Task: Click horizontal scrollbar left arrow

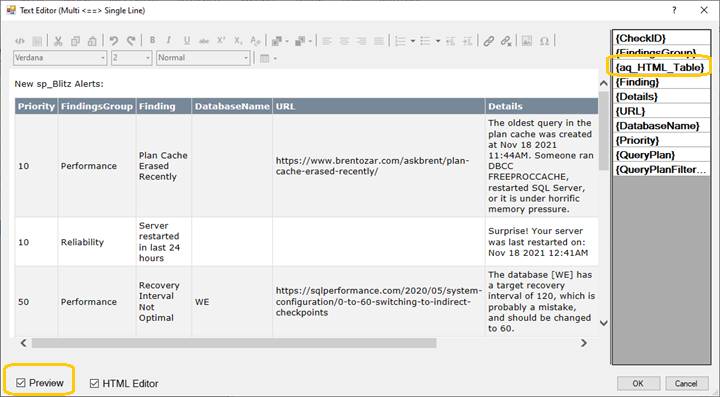Action: coord(23,343)
